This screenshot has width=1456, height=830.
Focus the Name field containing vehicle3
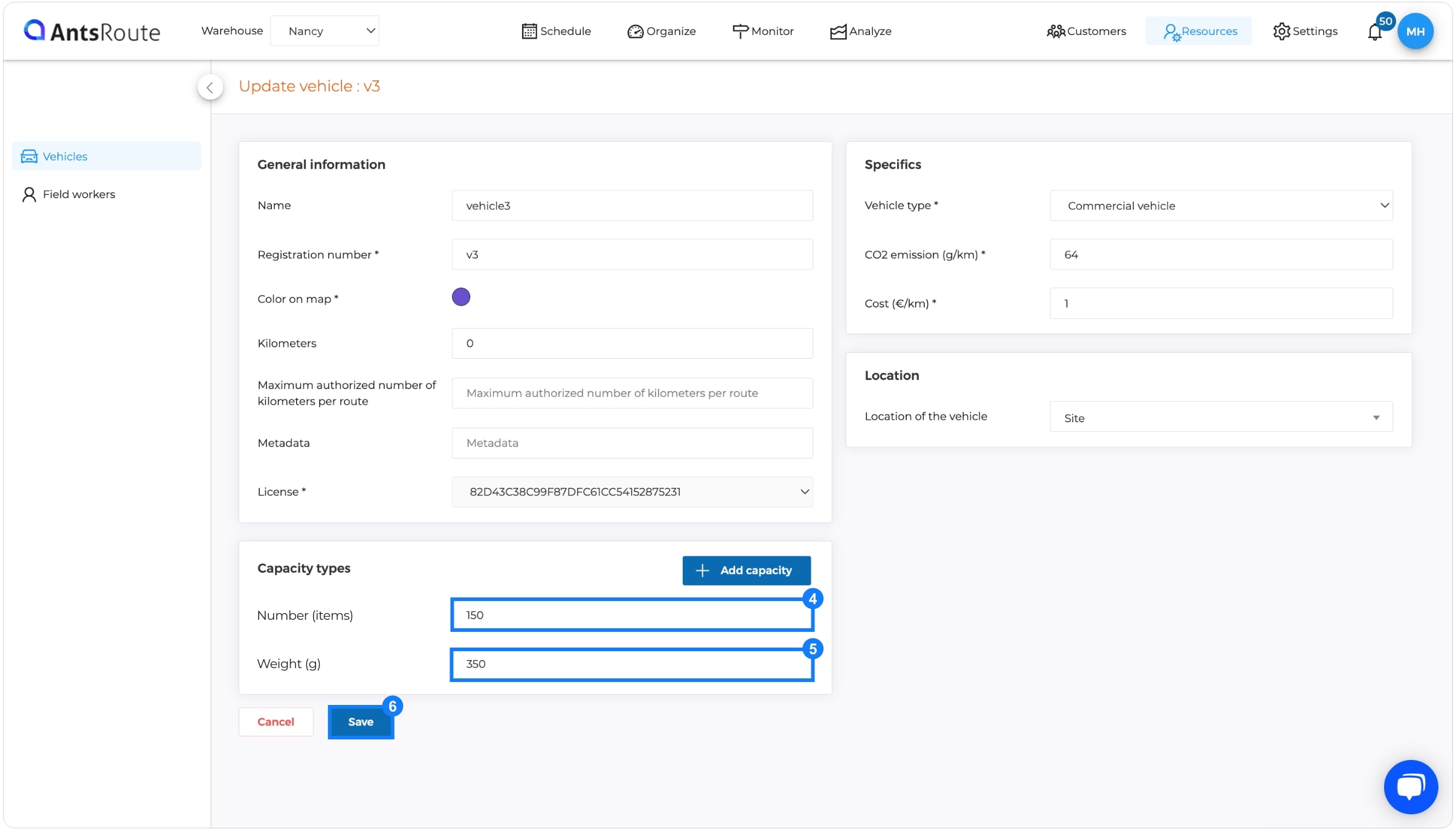pos(632,205)
